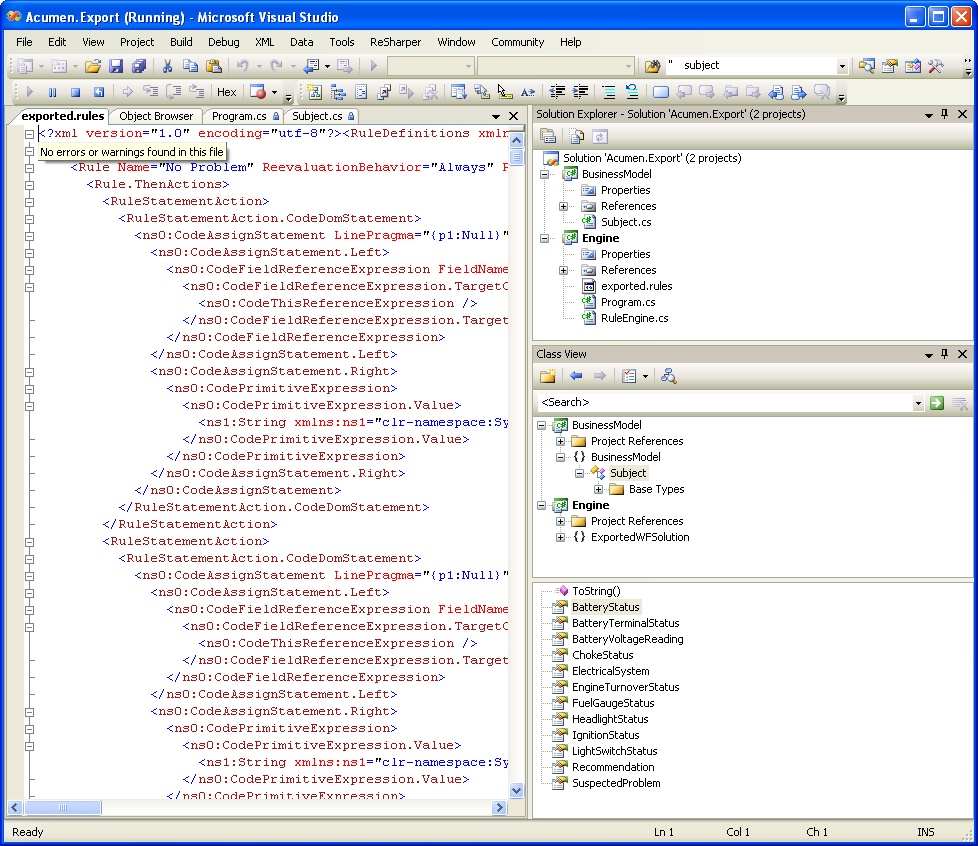Click the Class View search go button

937,403
